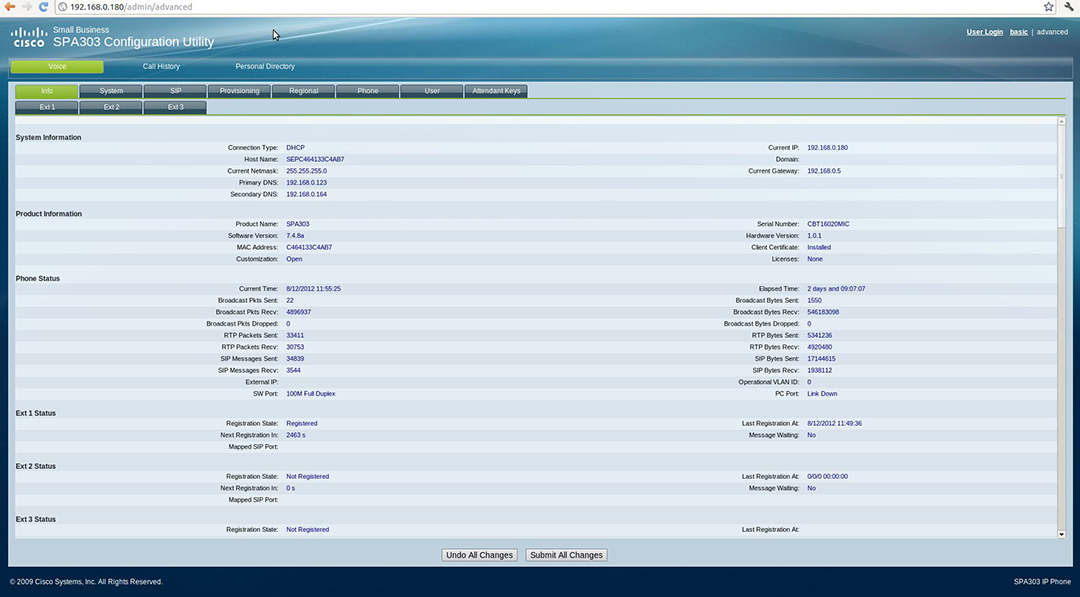Click the Customization value Open
This screenshot has width=1080, height=597.
[294, 260]
